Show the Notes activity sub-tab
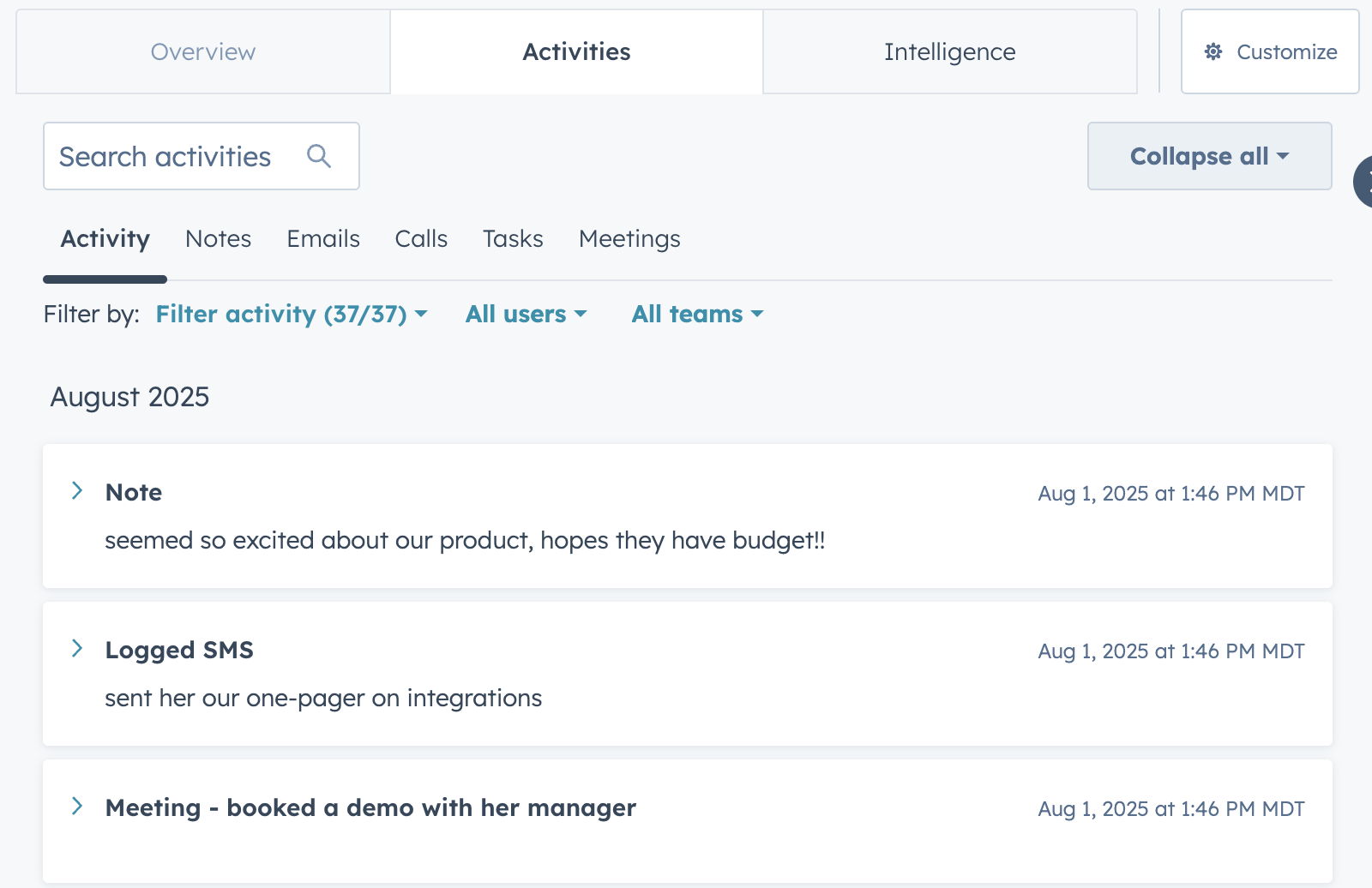Screen dimensions: 1372x888 (218, 239)
